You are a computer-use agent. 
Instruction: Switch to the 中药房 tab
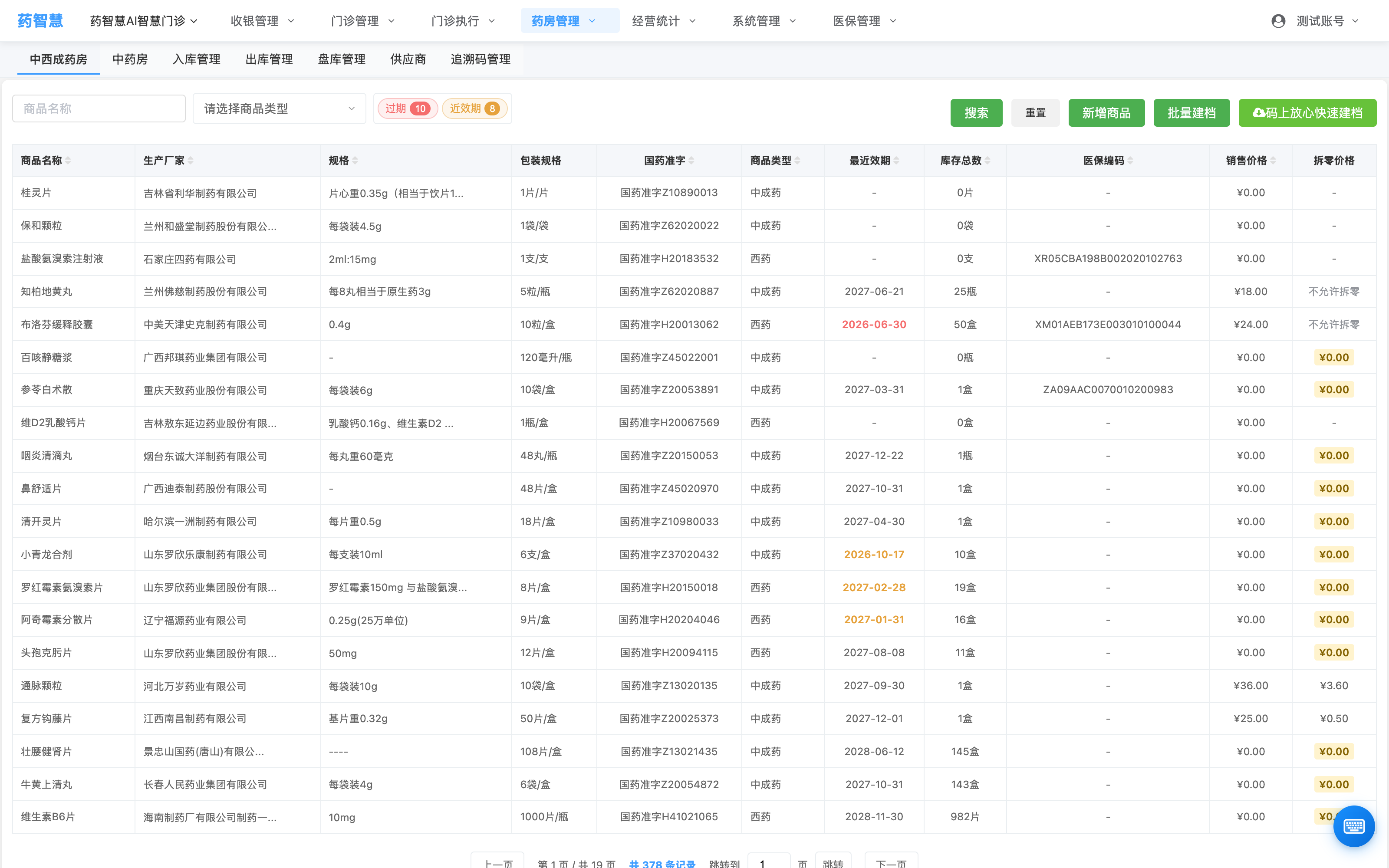tap(130, 59)
